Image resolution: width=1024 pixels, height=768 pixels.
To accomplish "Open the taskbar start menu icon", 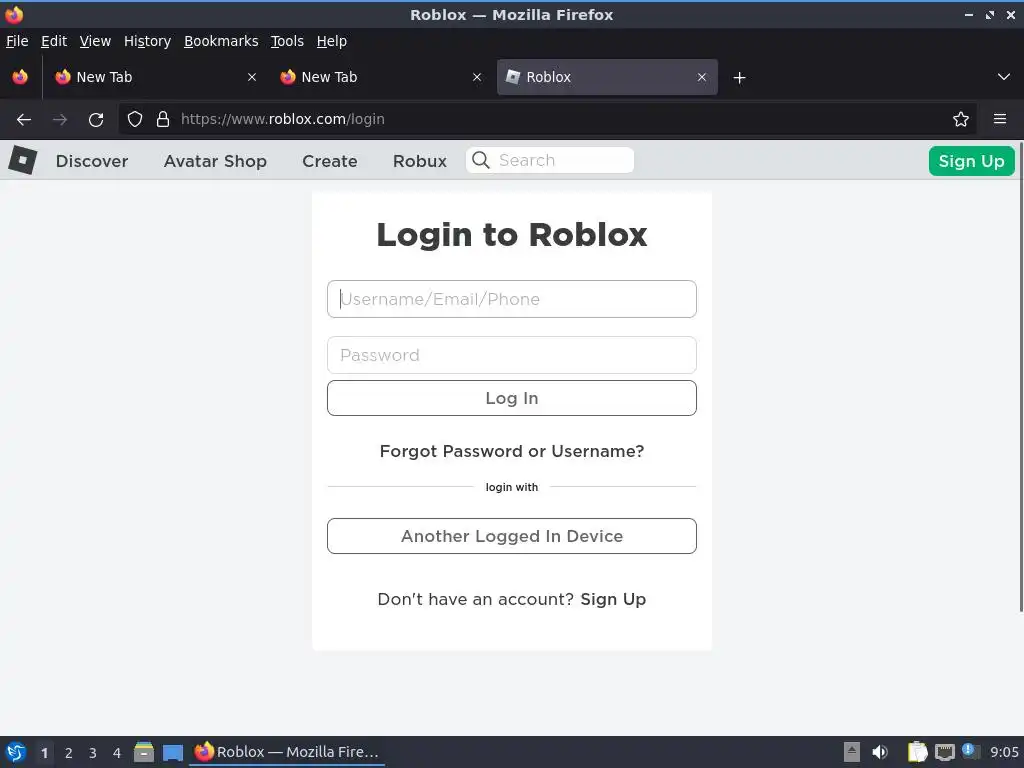I will 16,752.
